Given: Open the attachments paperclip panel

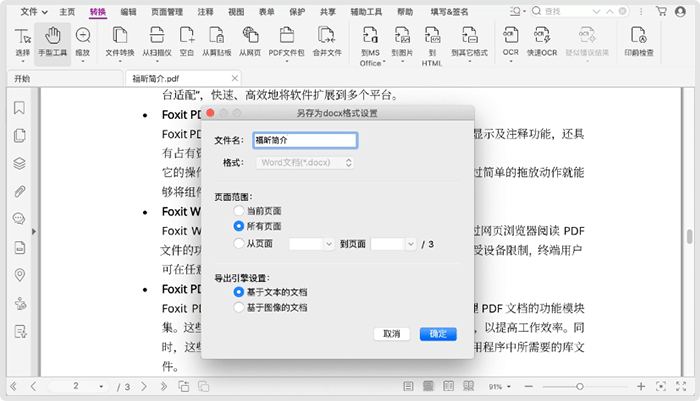Looking at the screenshot, I should coord(19,192).
